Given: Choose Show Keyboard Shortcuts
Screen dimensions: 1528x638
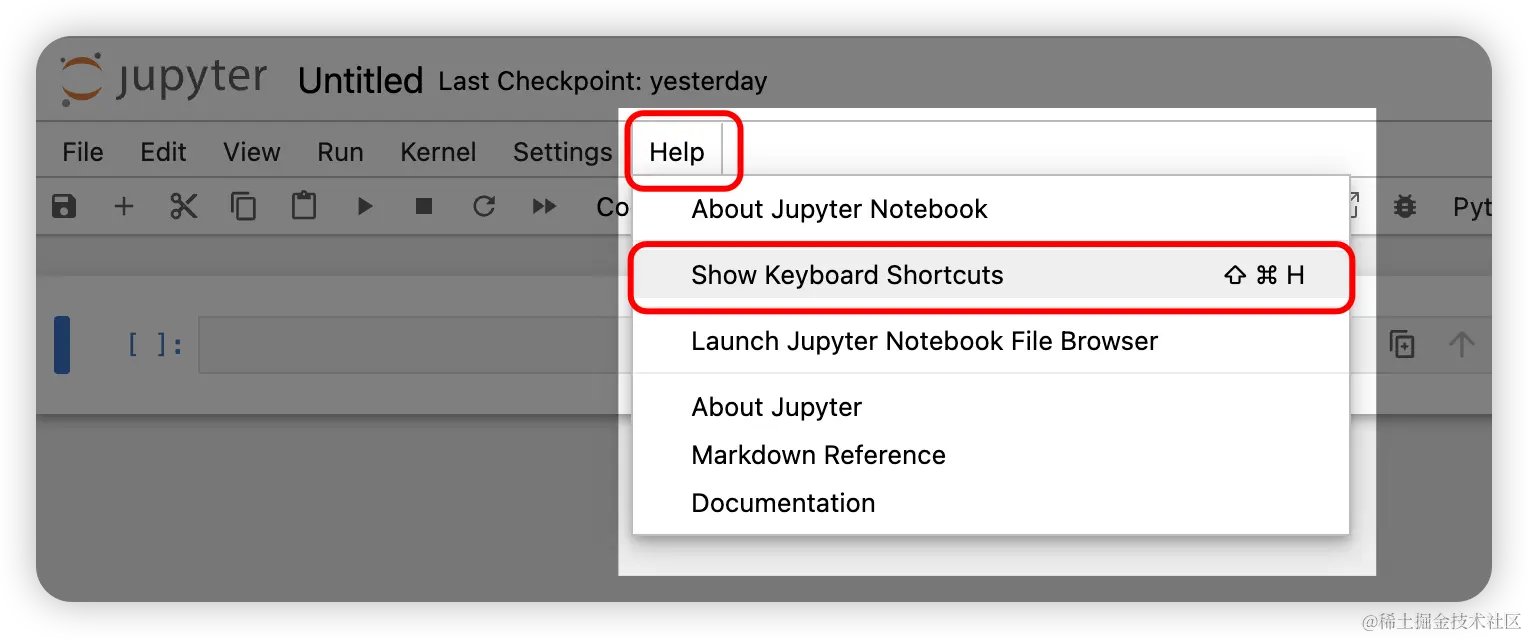Looking at the screenshot, I should coord(991,275).
